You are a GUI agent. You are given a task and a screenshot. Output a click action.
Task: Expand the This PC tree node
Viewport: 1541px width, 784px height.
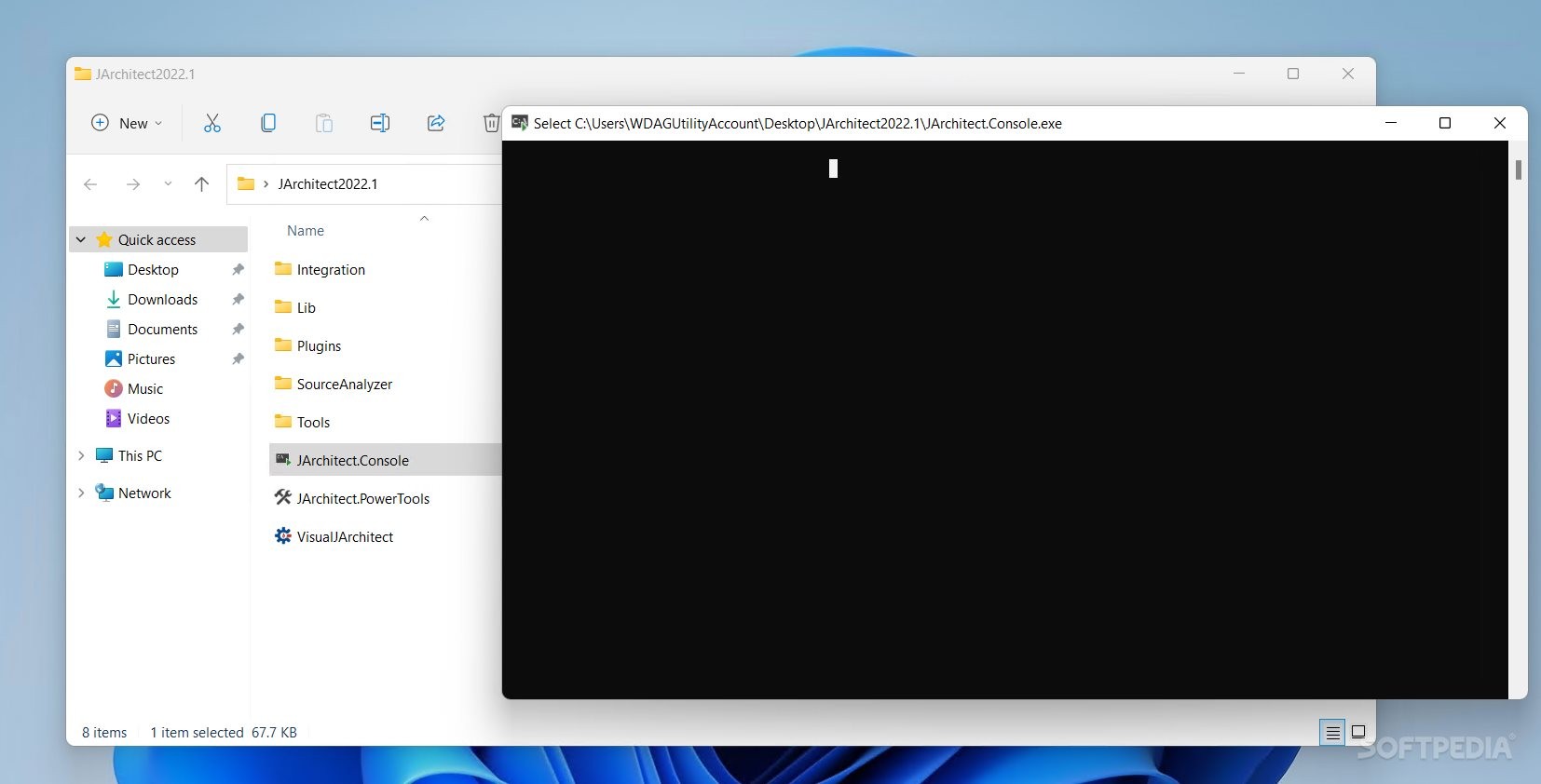tap(81, 455)
